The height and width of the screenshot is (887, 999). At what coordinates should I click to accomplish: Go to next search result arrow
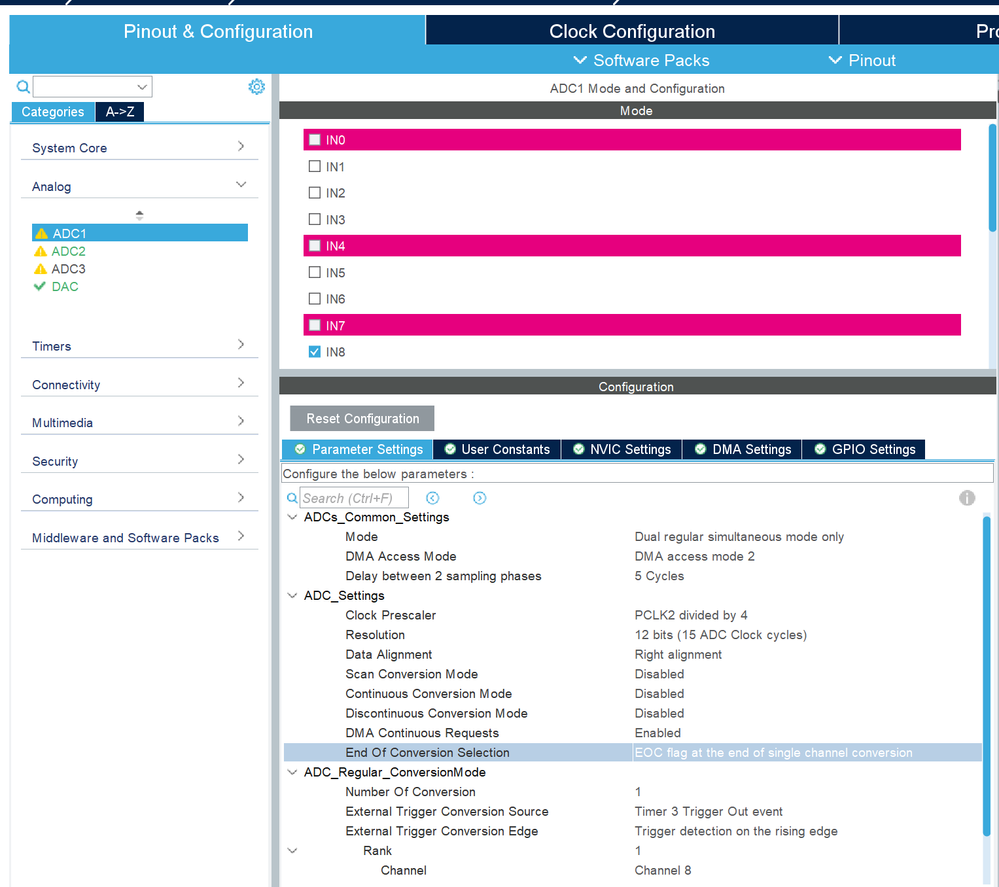pos(480,498)
